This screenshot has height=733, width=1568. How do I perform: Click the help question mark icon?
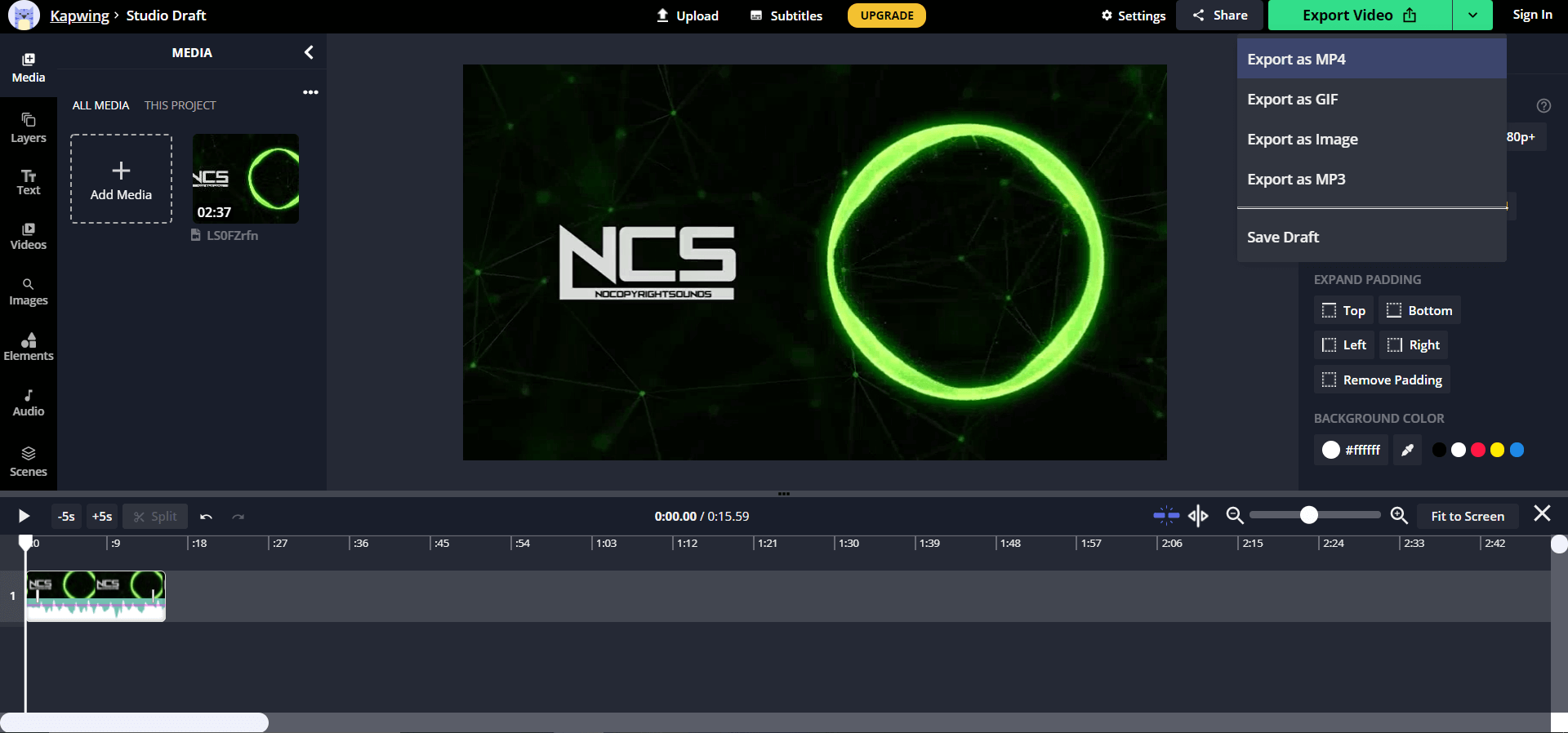[1543, 105]
